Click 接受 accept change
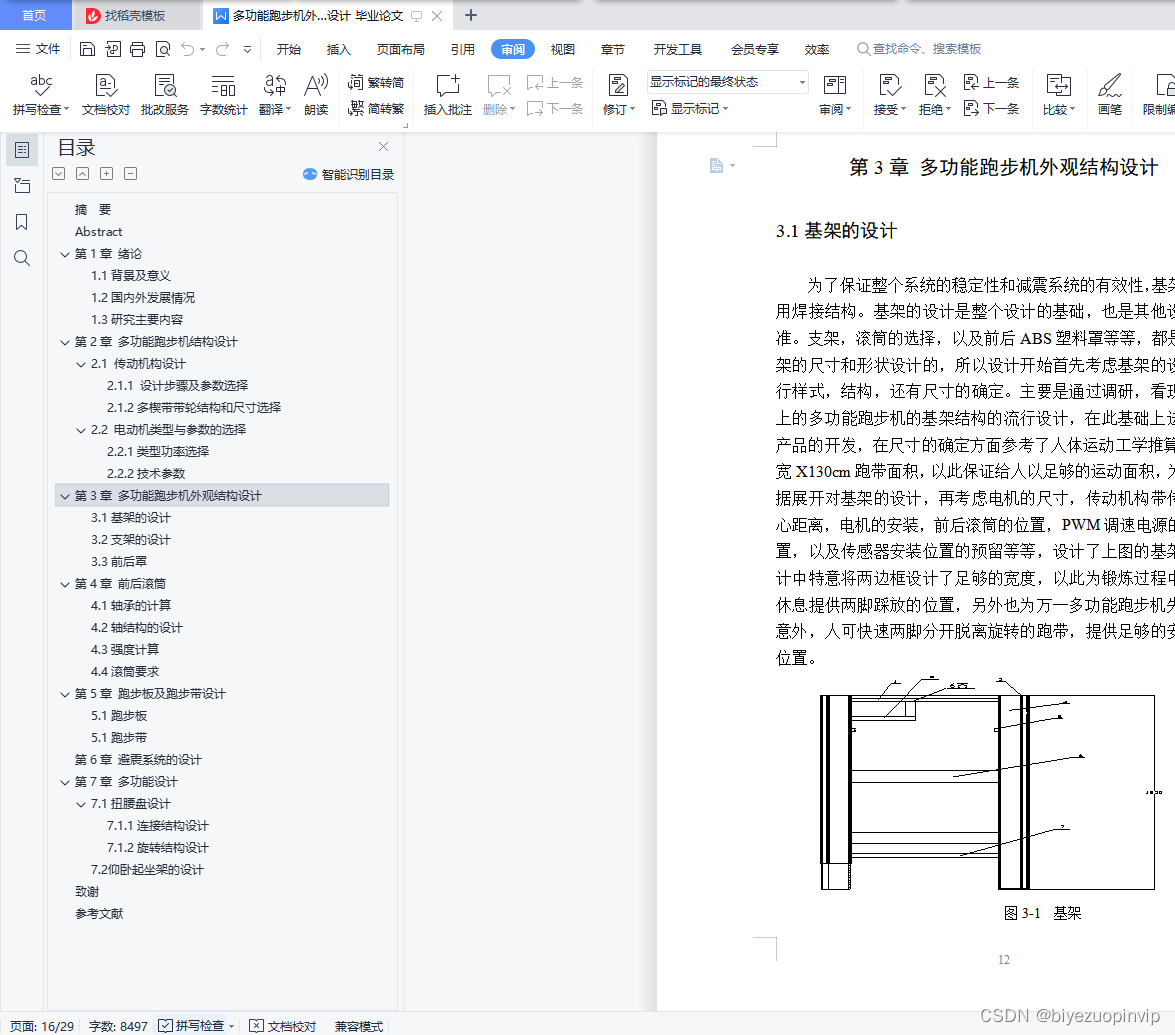Image resolution: width=1175 pixels, height=1035 pixels. tap(889, 94)
